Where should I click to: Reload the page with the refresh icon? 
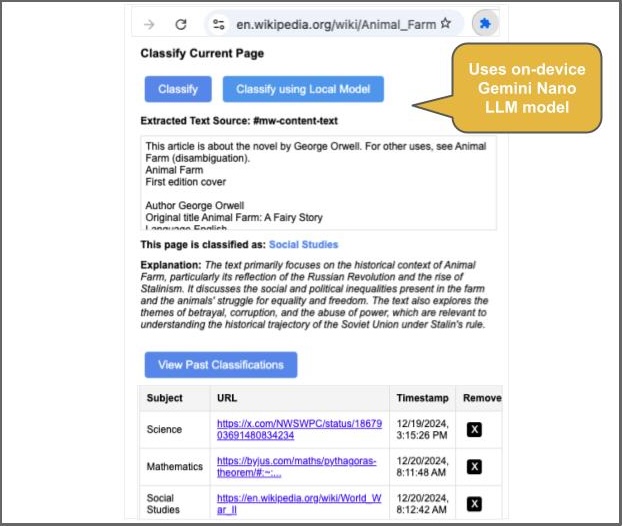[x=181, y=25]
